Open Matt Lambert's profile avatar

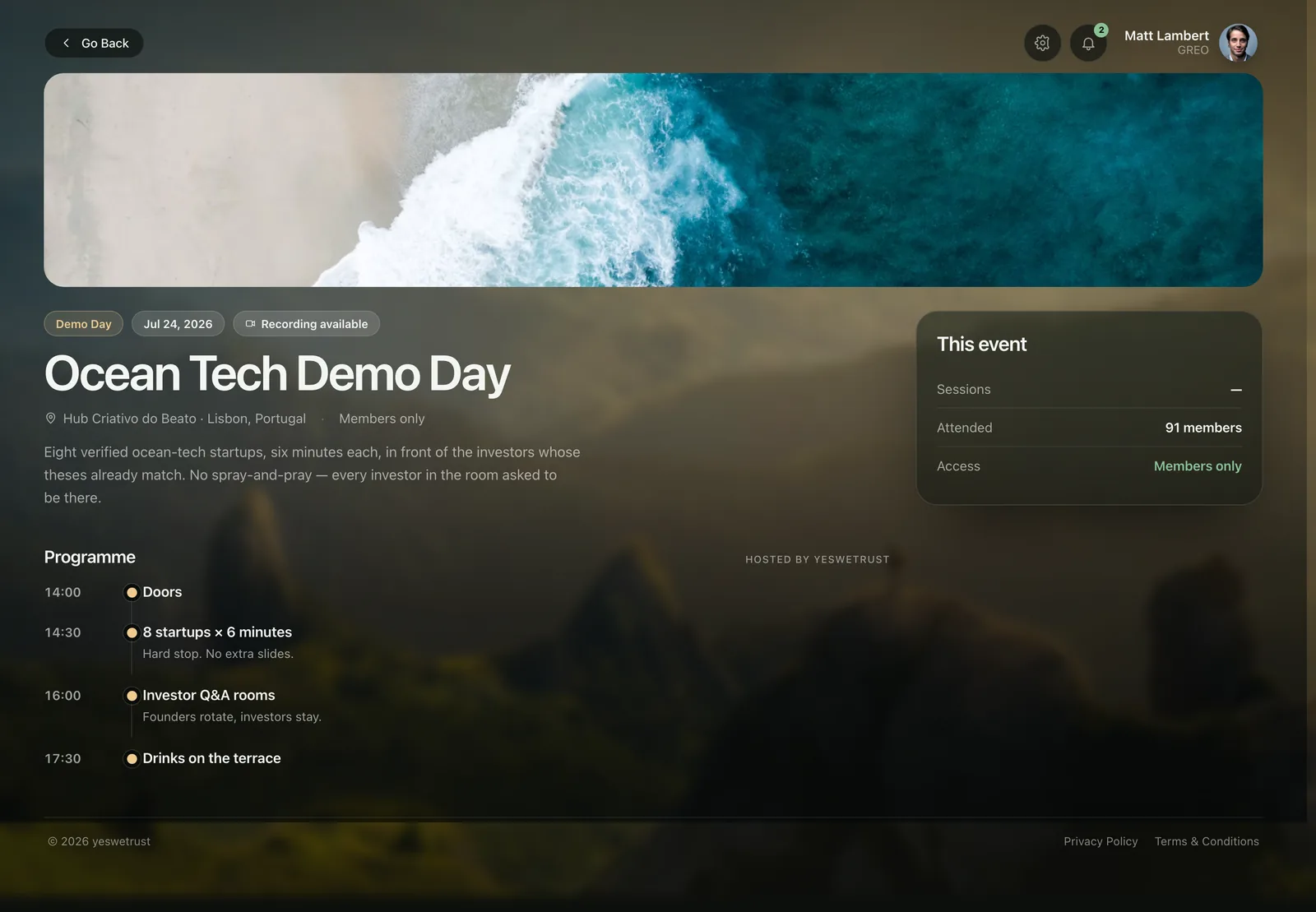point(1238,43)
